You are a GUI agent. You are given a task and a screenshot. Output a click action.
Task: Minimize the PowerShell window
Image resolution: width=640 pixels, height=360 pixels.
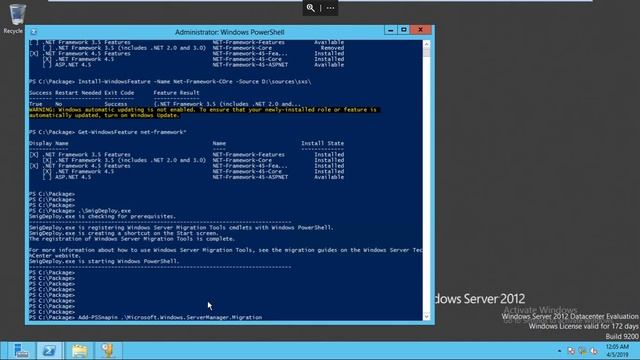coord(390,30)
